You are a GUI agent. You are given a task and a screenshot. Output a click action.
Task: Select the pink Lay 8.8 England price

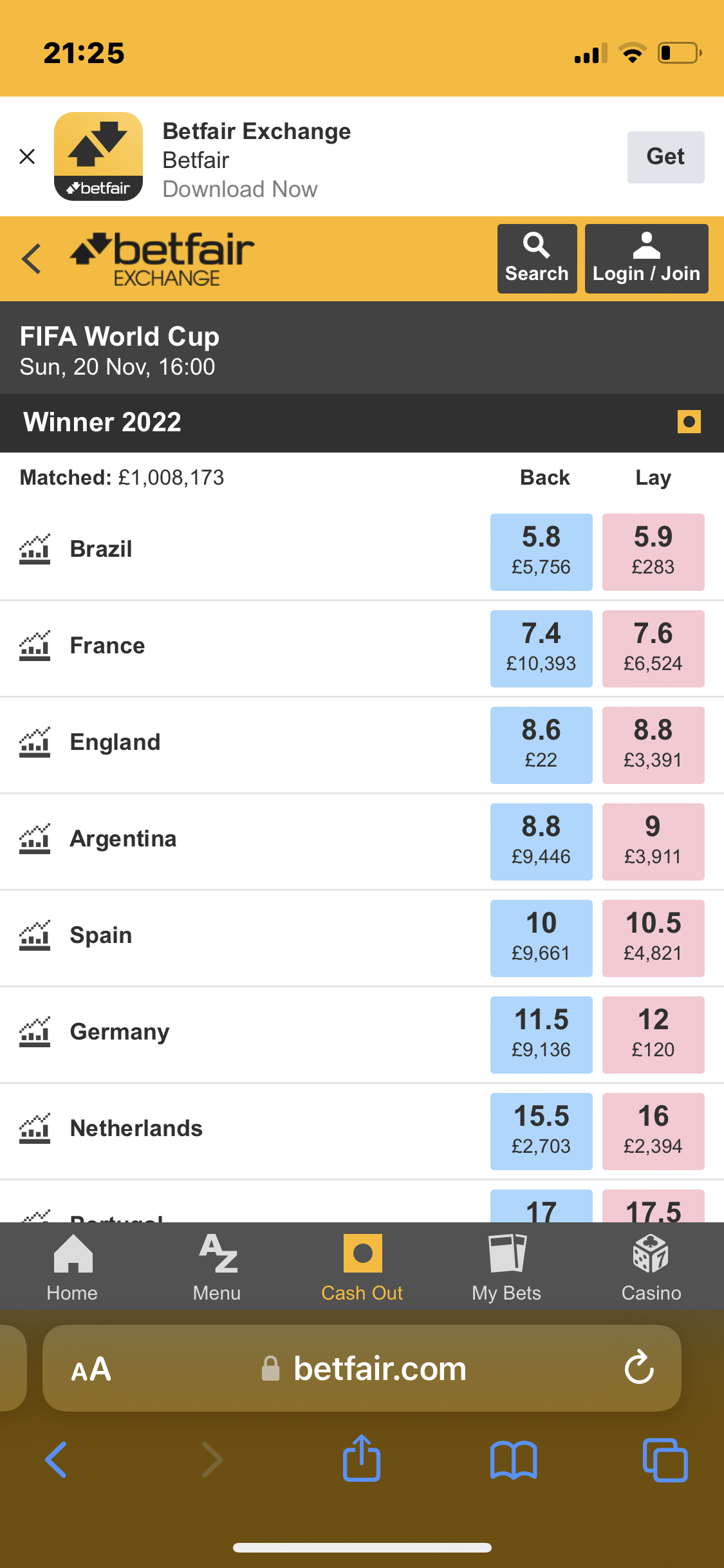click(x=653, y=745)
